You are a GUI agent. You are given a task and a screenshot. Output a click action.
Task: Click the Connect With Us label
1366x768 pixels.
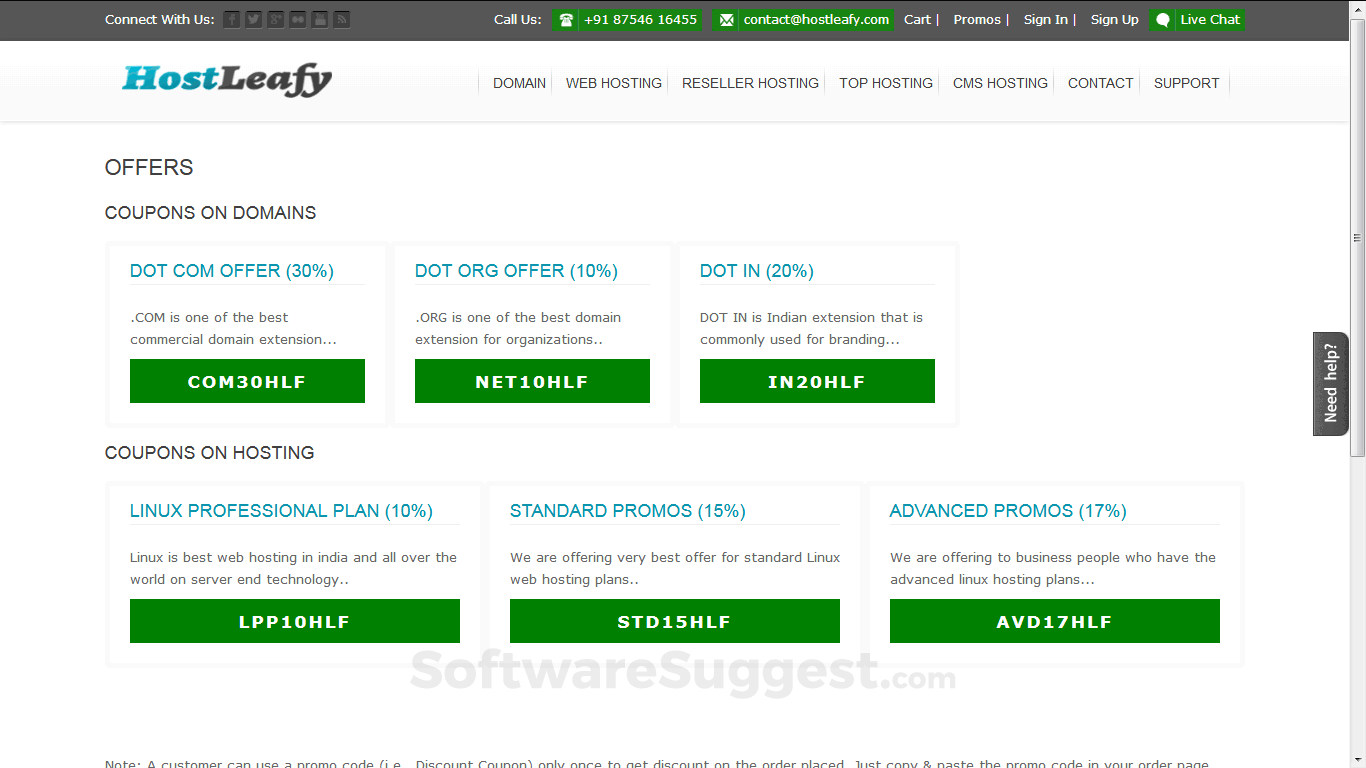(160, 20)
